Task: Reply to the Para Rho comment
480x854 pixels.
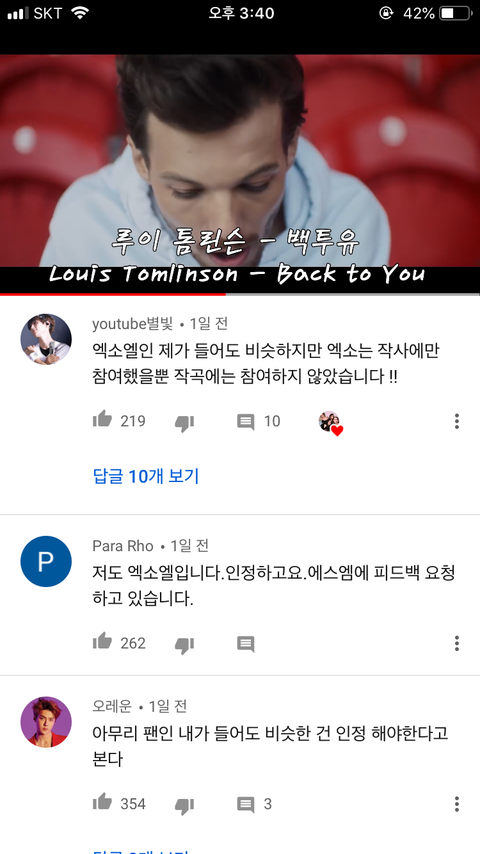Action: click(246, 644)
